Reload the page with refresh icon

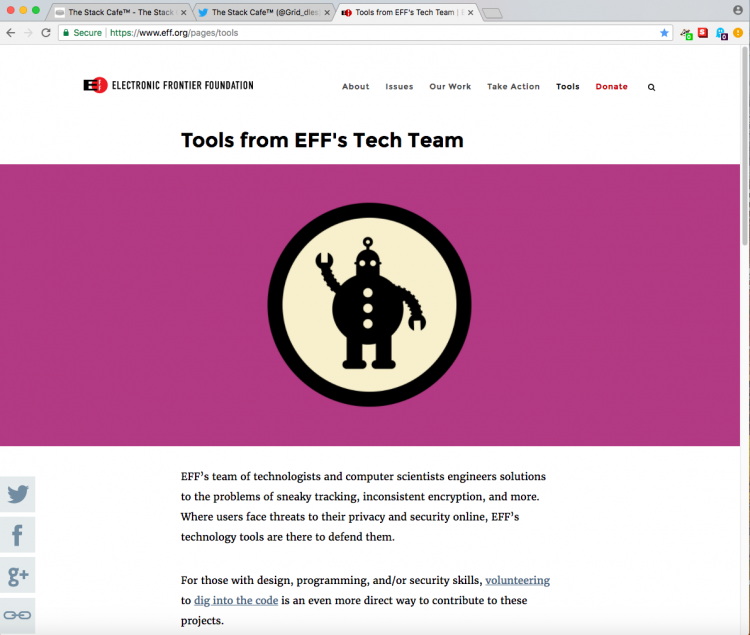click(46, 33)
